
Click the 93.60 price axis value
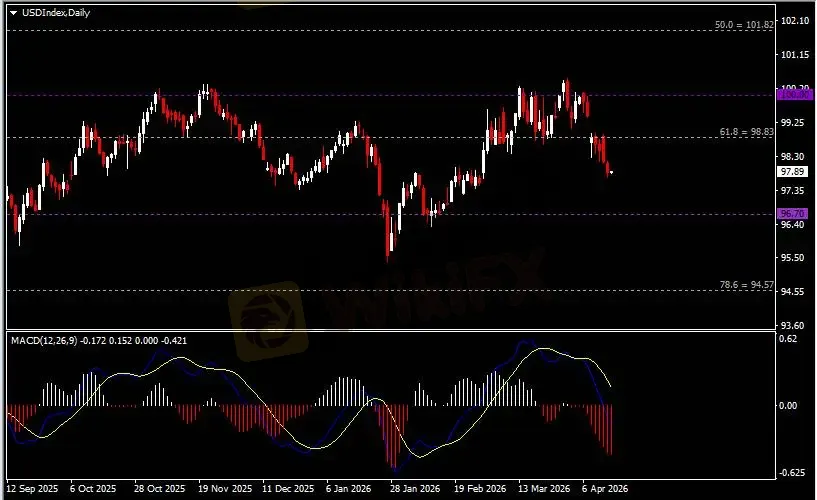point(793,325)
